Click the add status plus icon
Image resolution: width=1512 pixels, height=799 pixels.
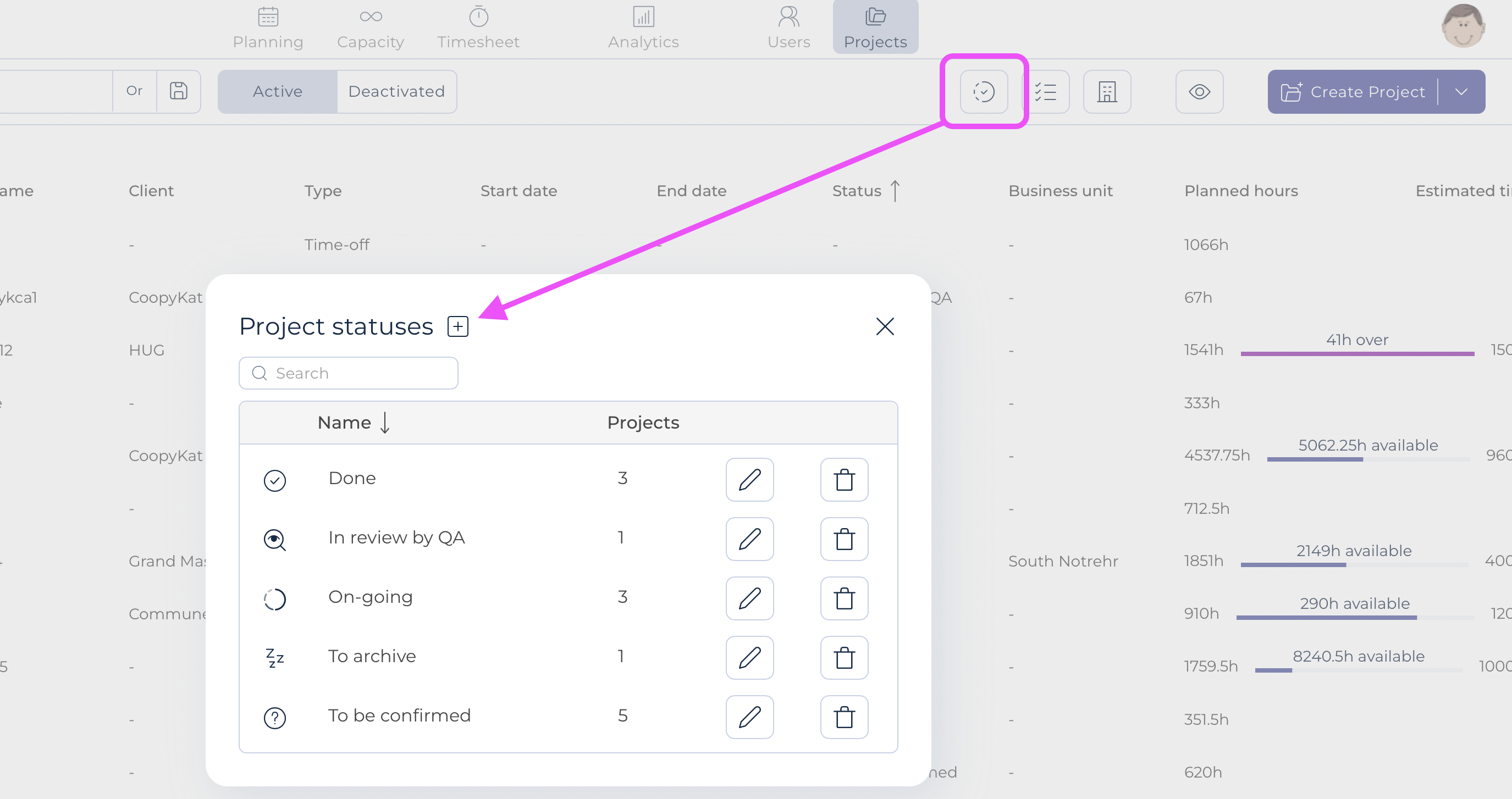pos(457,326)
